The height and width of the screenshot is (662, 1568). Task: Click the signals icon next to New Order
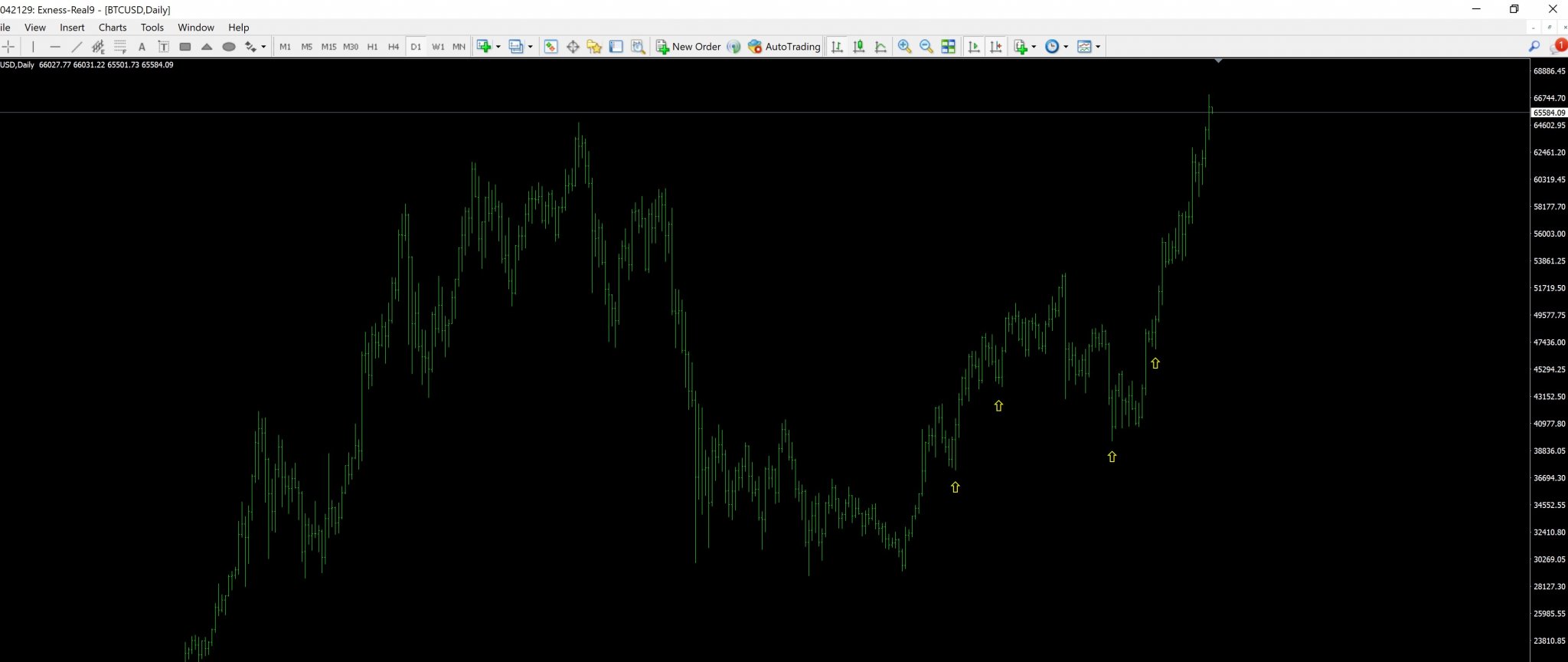[733, 47]
